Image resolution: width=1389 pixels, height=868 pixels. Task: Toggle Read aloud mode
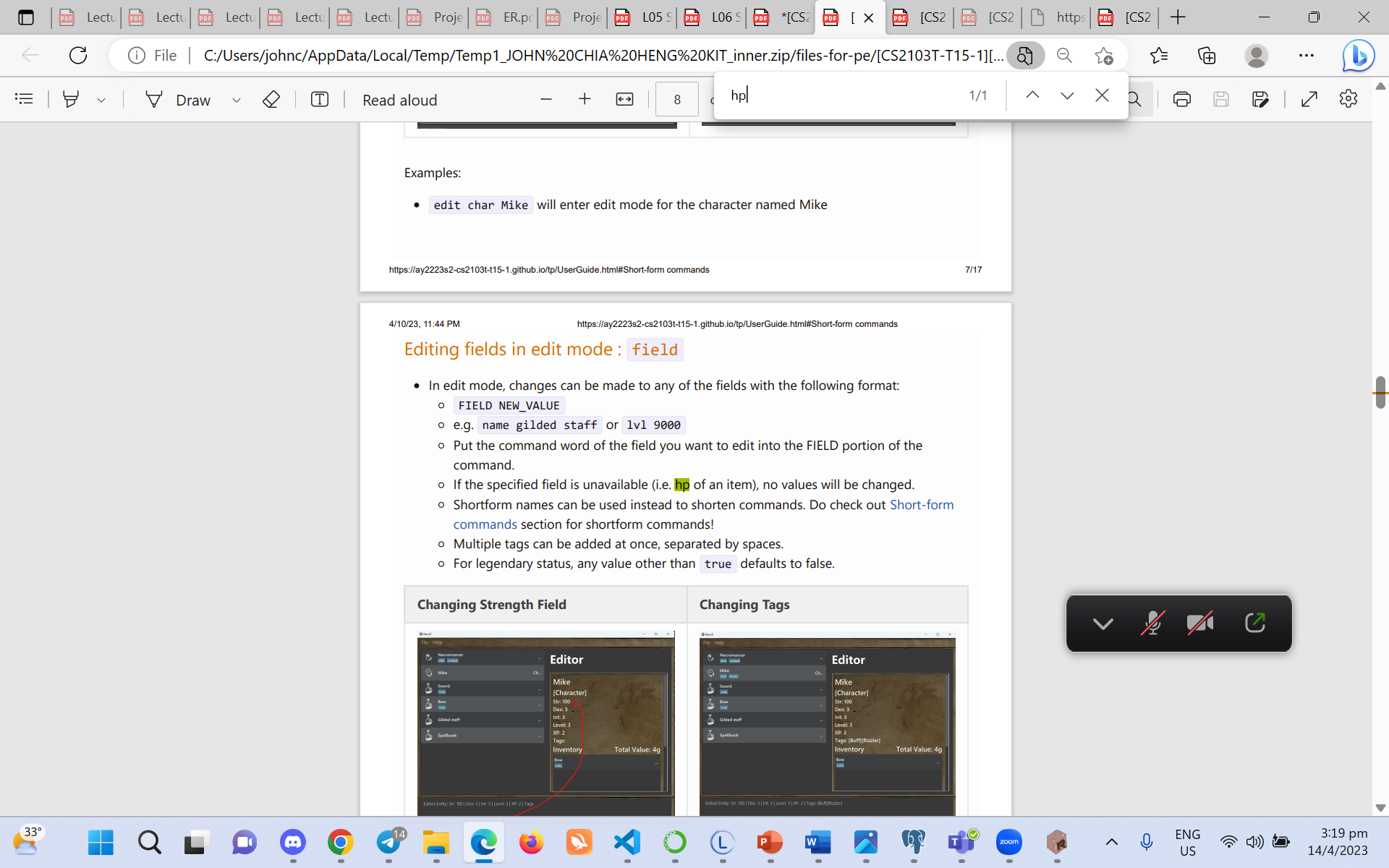click(x=399, y=100)
